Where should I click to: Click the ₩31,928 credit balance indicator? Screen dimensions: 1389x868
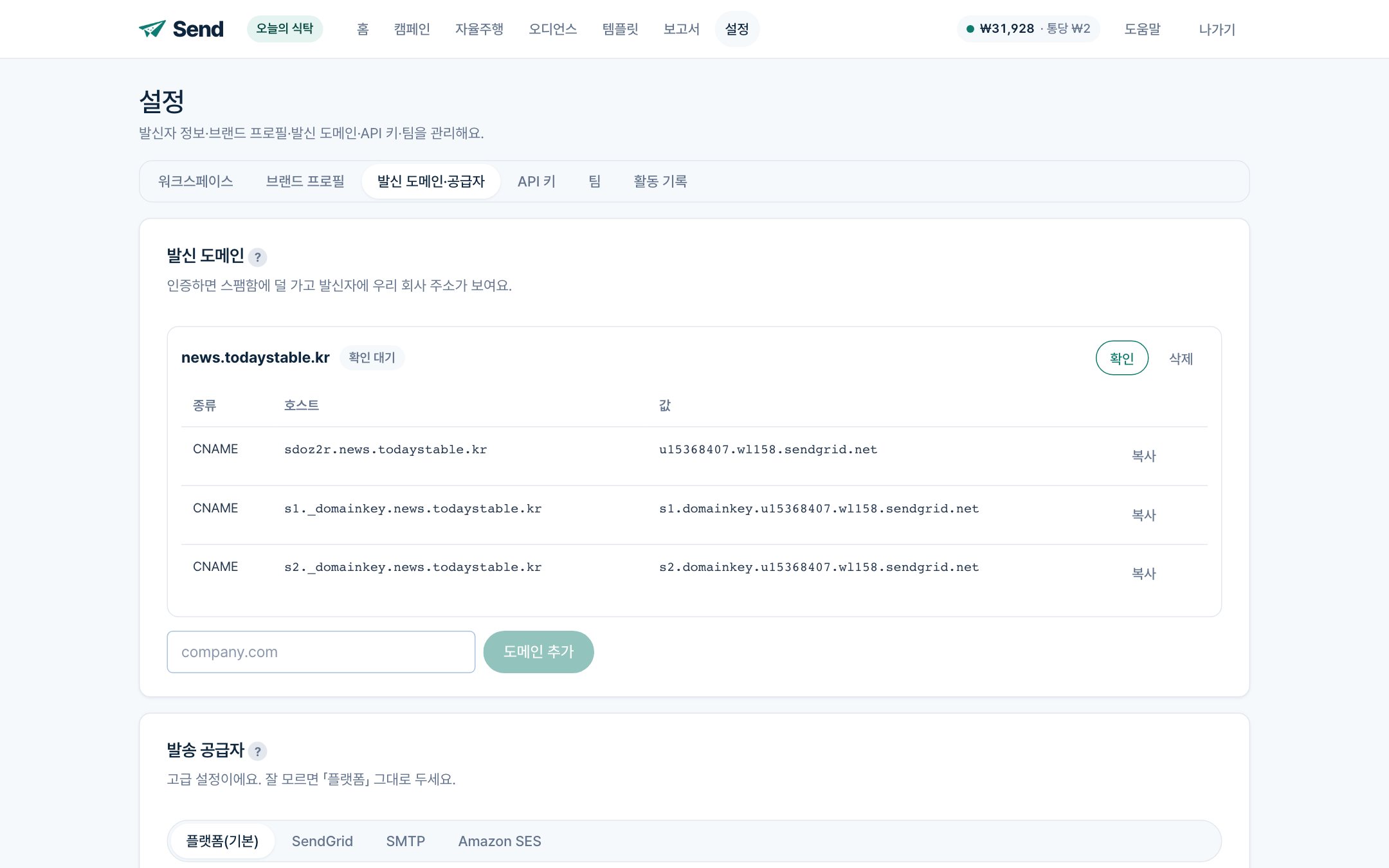click(1028, 29)
